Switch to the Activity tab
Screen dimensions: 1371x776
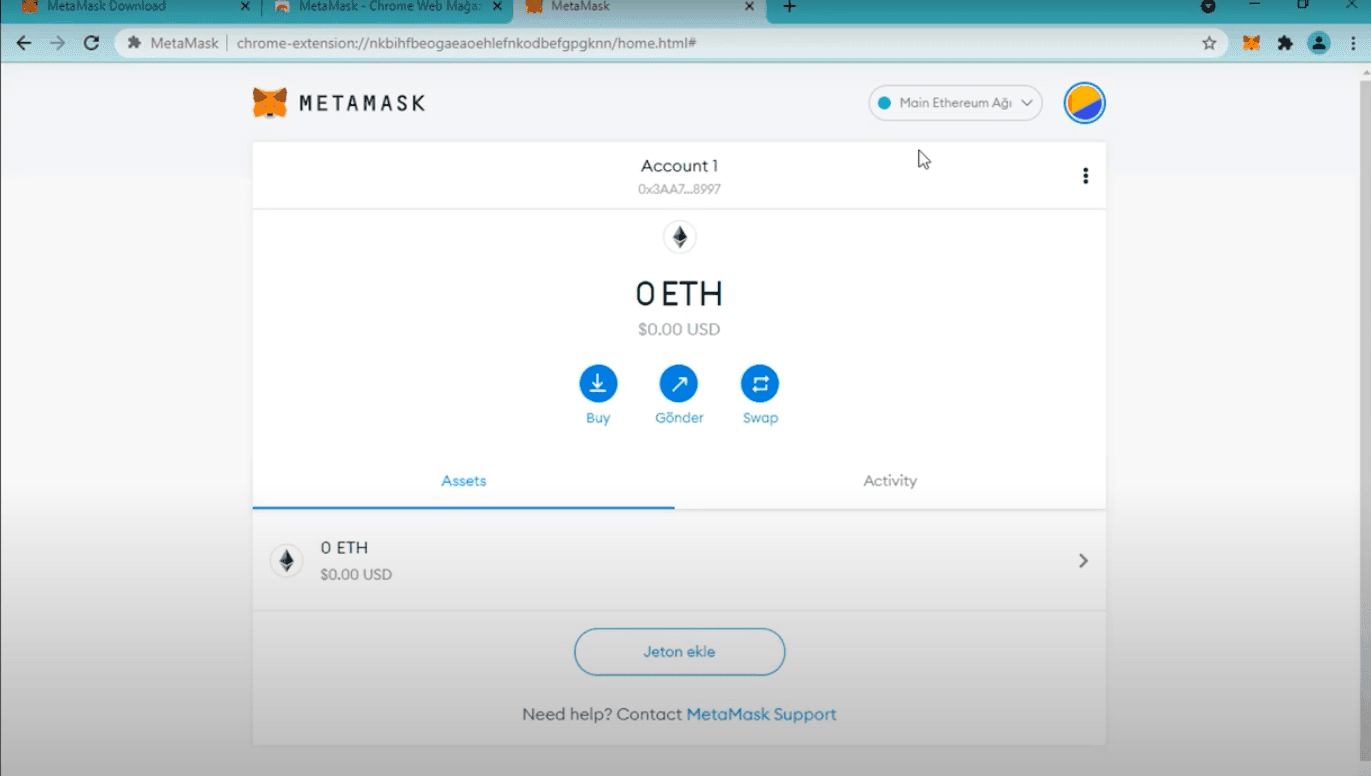coord(889,481)
